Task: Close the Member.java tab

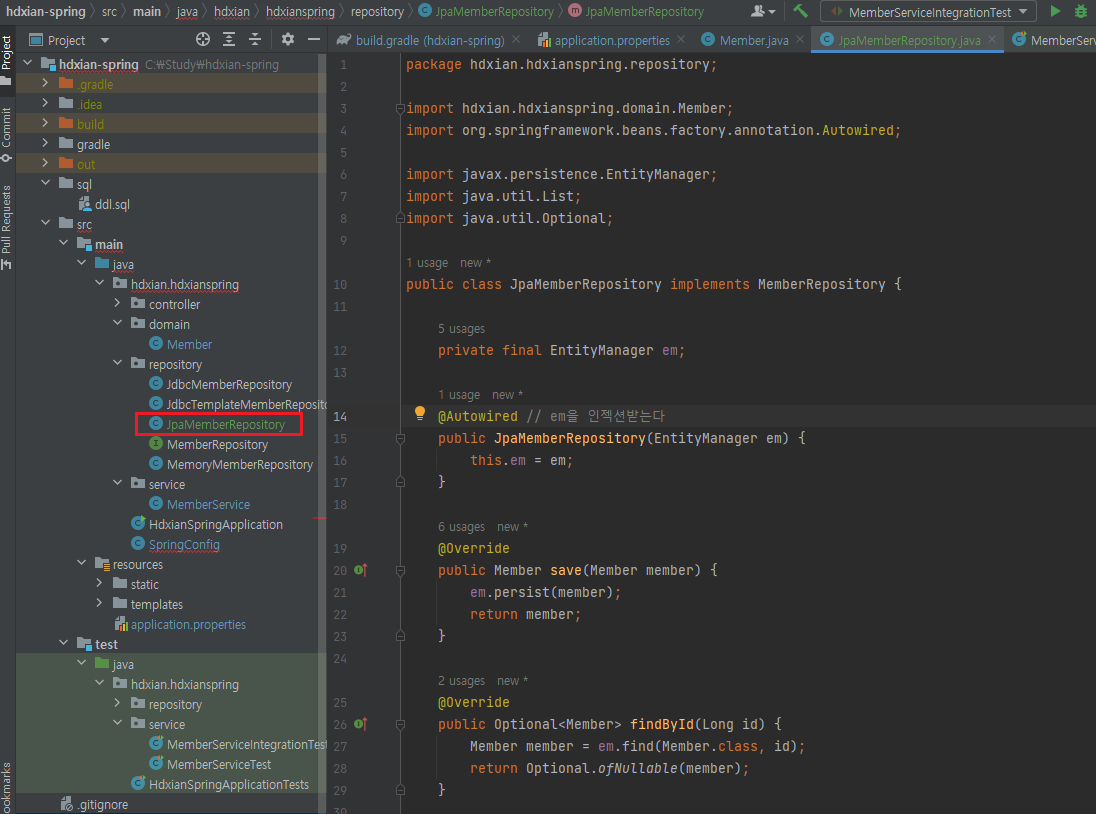Action: tap(800, 40)
